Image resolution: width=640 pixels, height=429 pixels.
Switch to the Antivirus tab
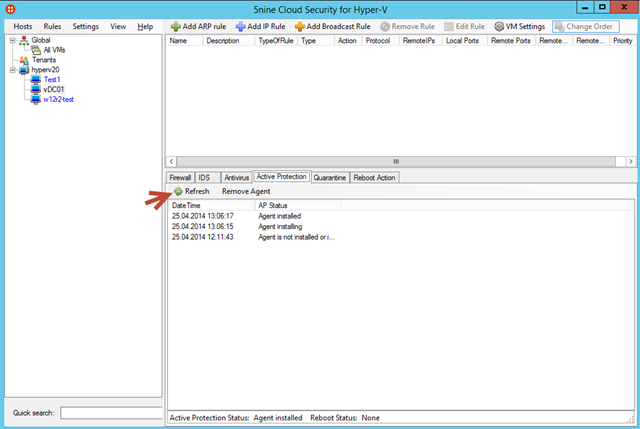[236, 178]
